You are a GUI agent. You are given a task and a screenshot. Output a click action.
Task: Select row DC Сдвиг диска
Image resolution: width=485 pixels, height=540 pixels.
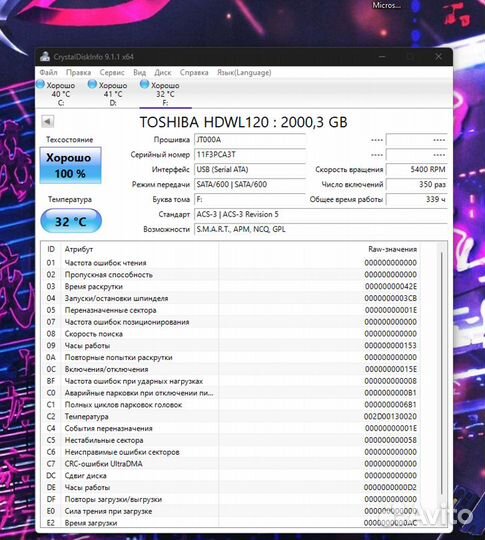point(231,476)
